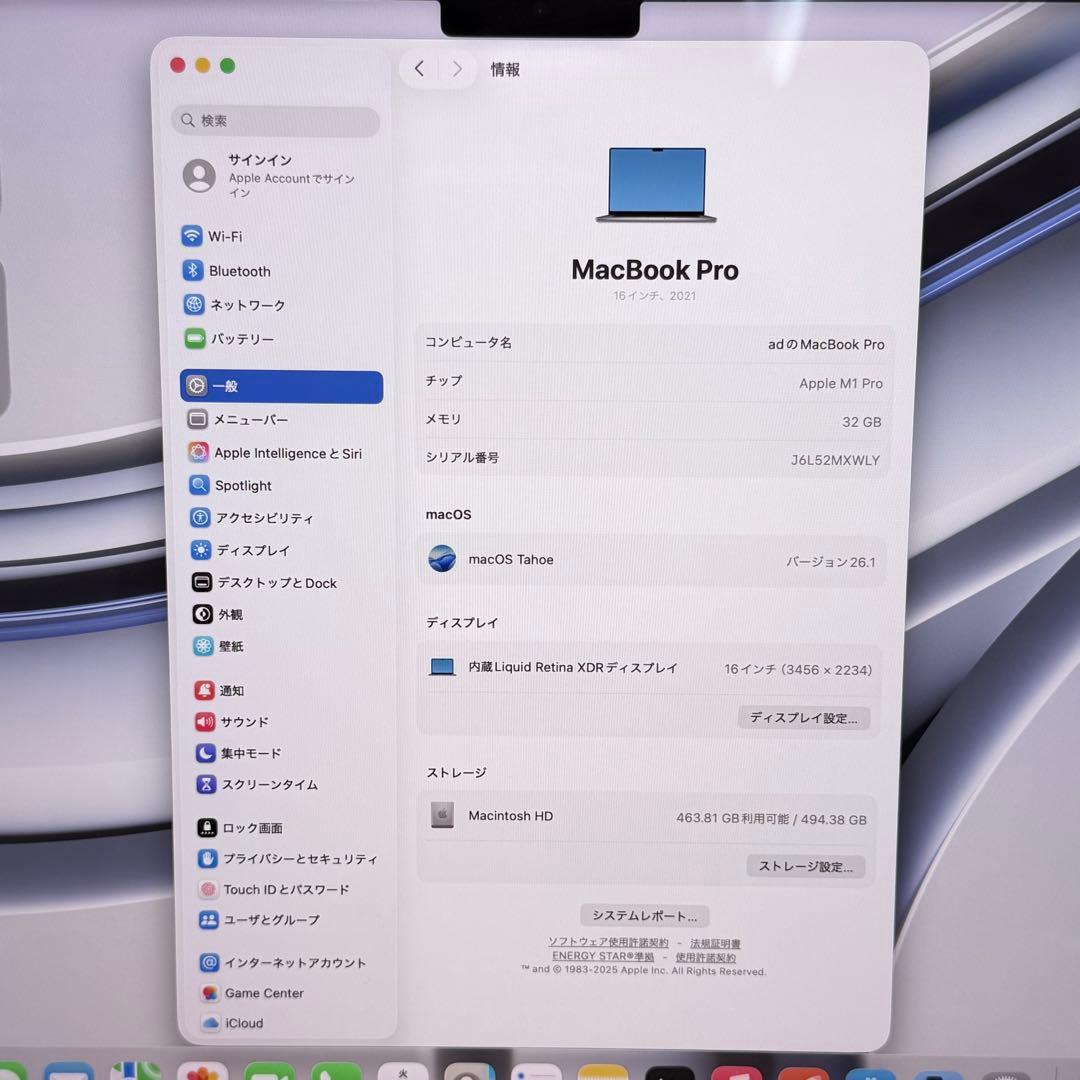
Task: Click serial number J6L52MXWLY
Action: coord(835,460)
